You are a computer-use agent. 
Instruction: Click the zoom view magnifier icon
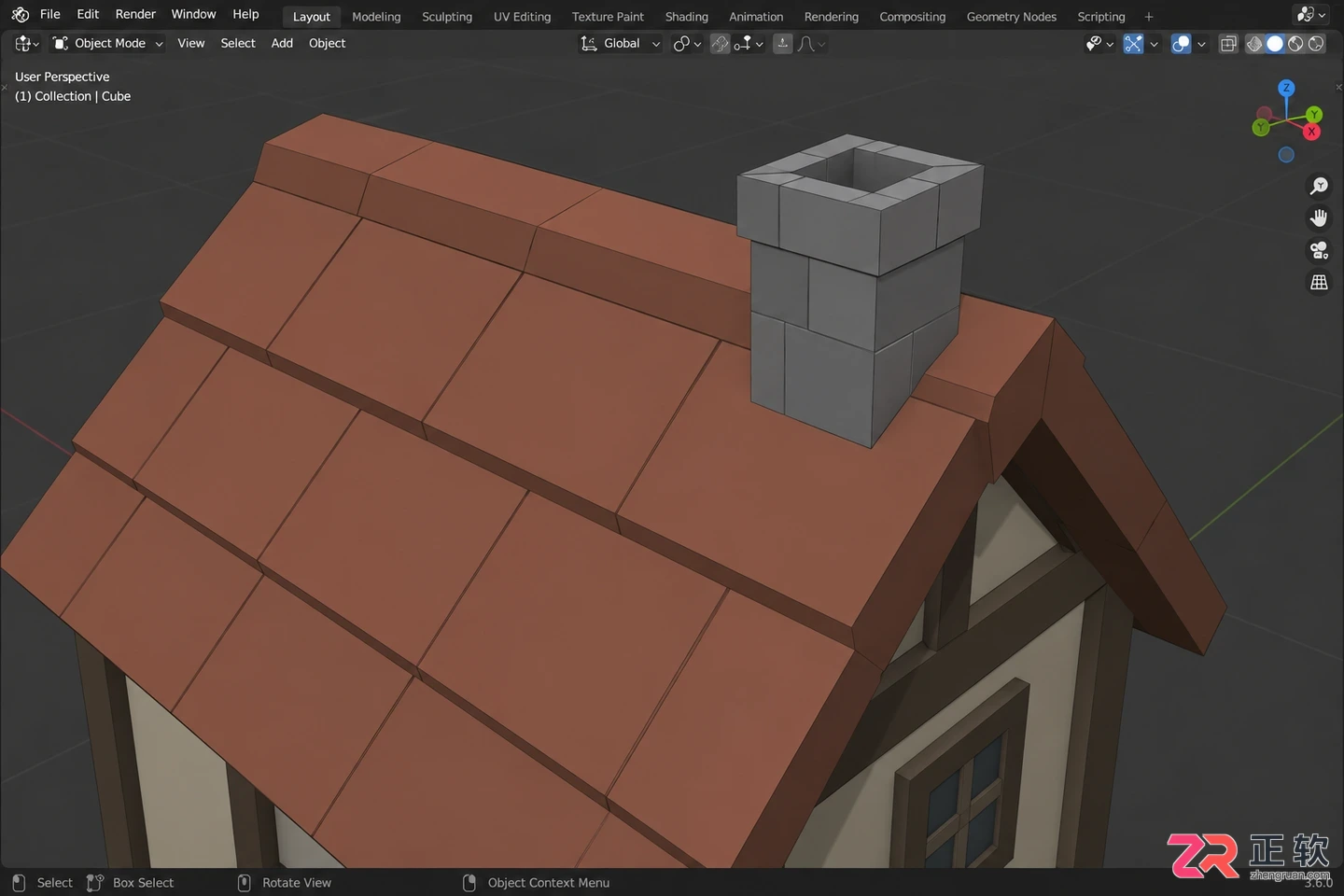pyautogui.click(x=1319, y=186)
